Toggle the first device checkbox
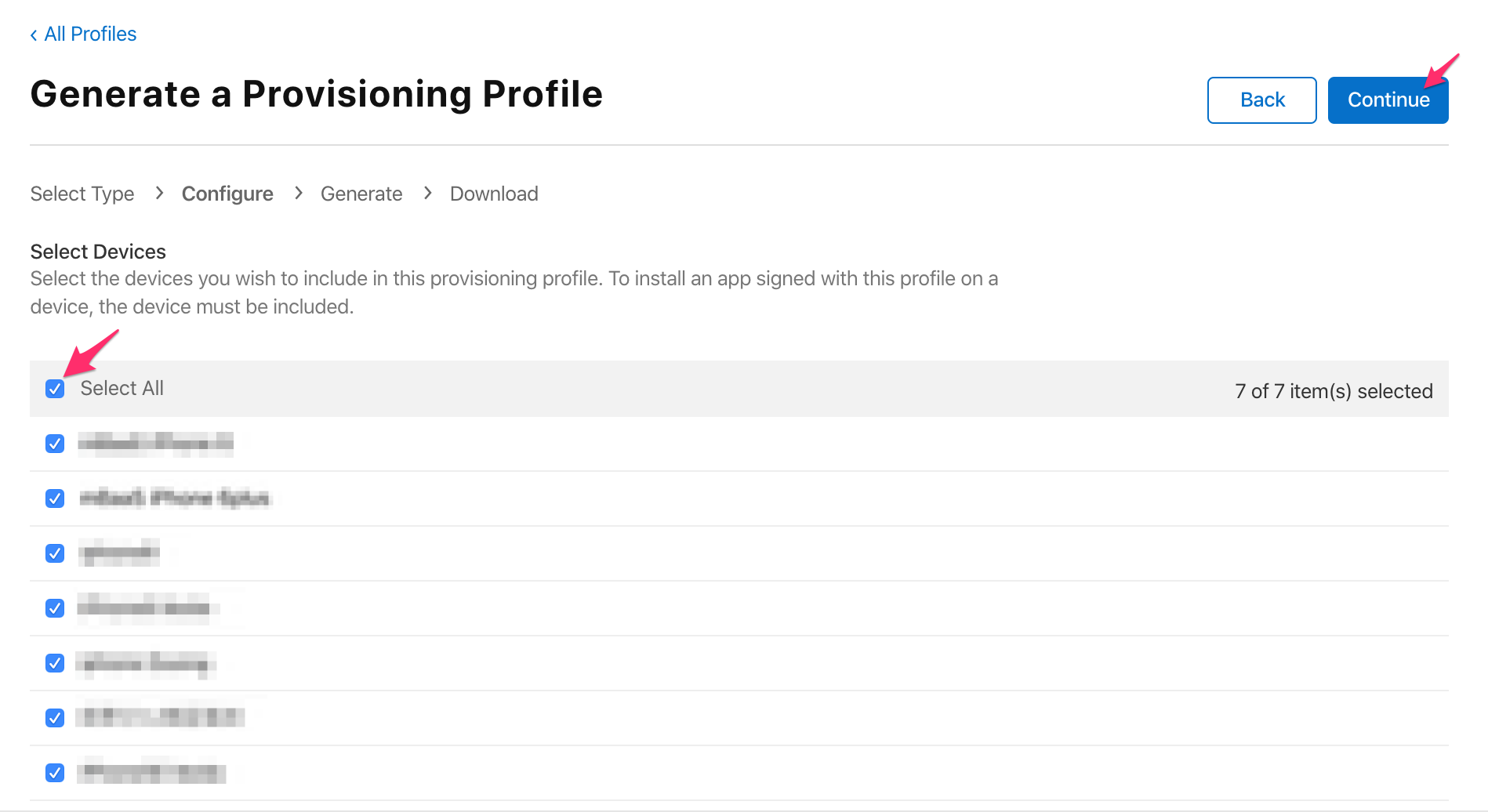The image size is (1488, 812). pyautogui.click(x=55, y=444)
